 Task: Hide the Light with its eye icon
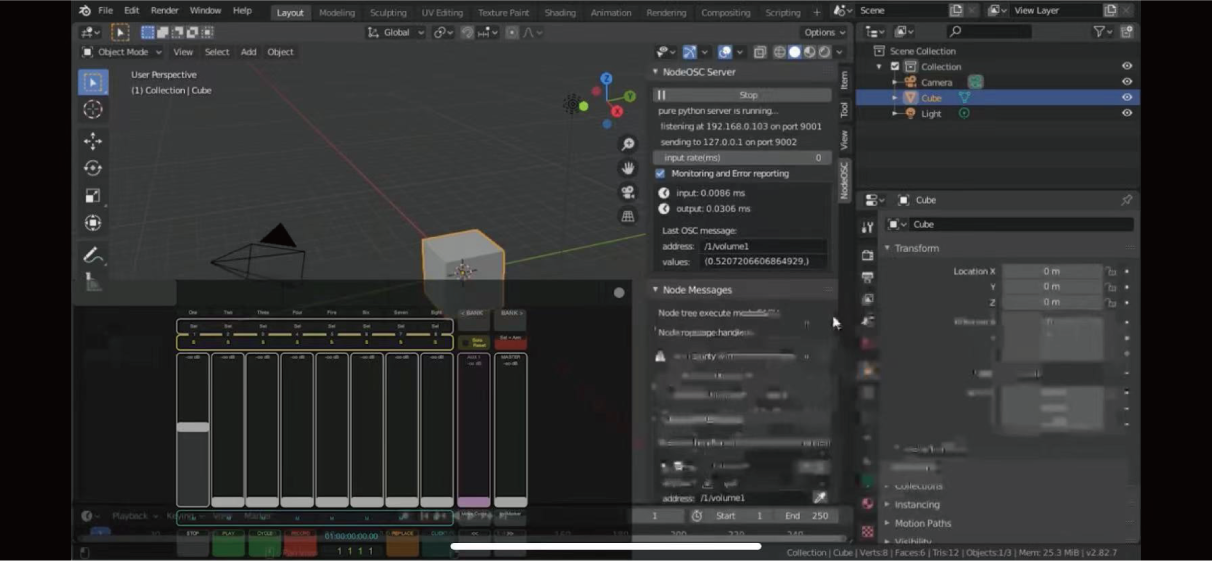tap(1127, 113)
